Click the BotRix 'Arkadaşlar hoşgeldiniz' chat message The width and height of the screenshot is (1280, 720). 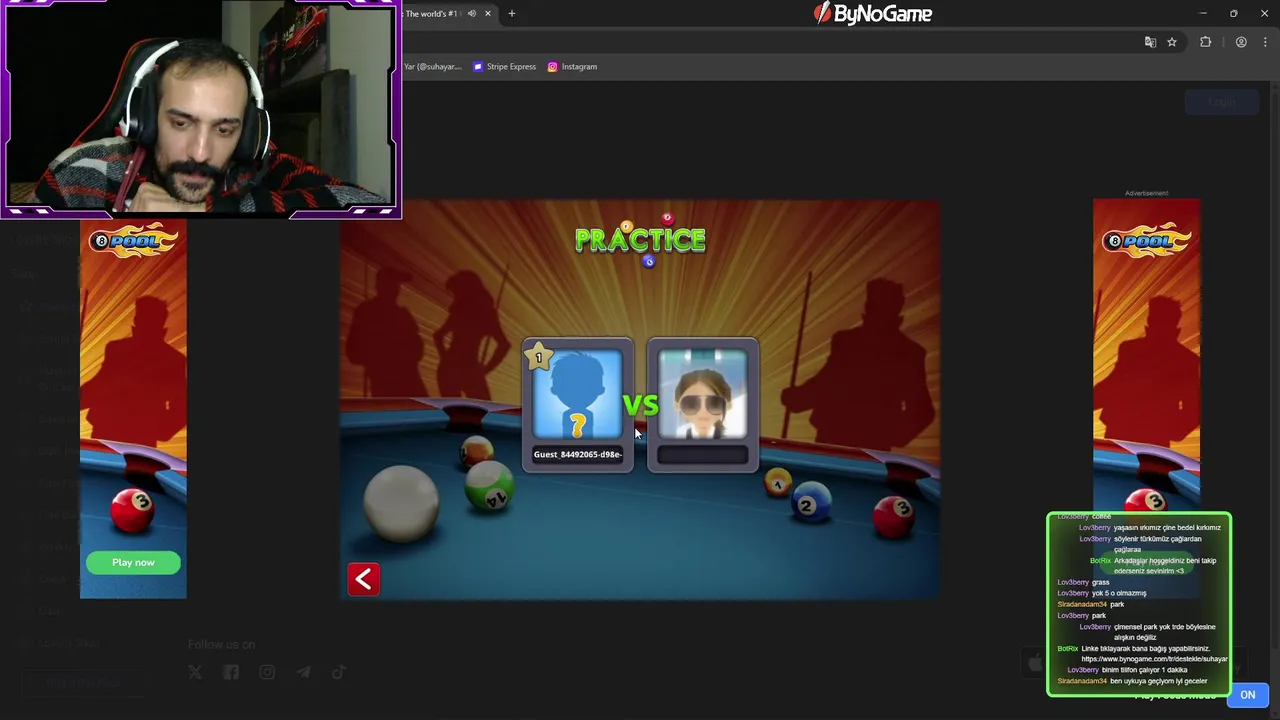[x=1153, y=565]
